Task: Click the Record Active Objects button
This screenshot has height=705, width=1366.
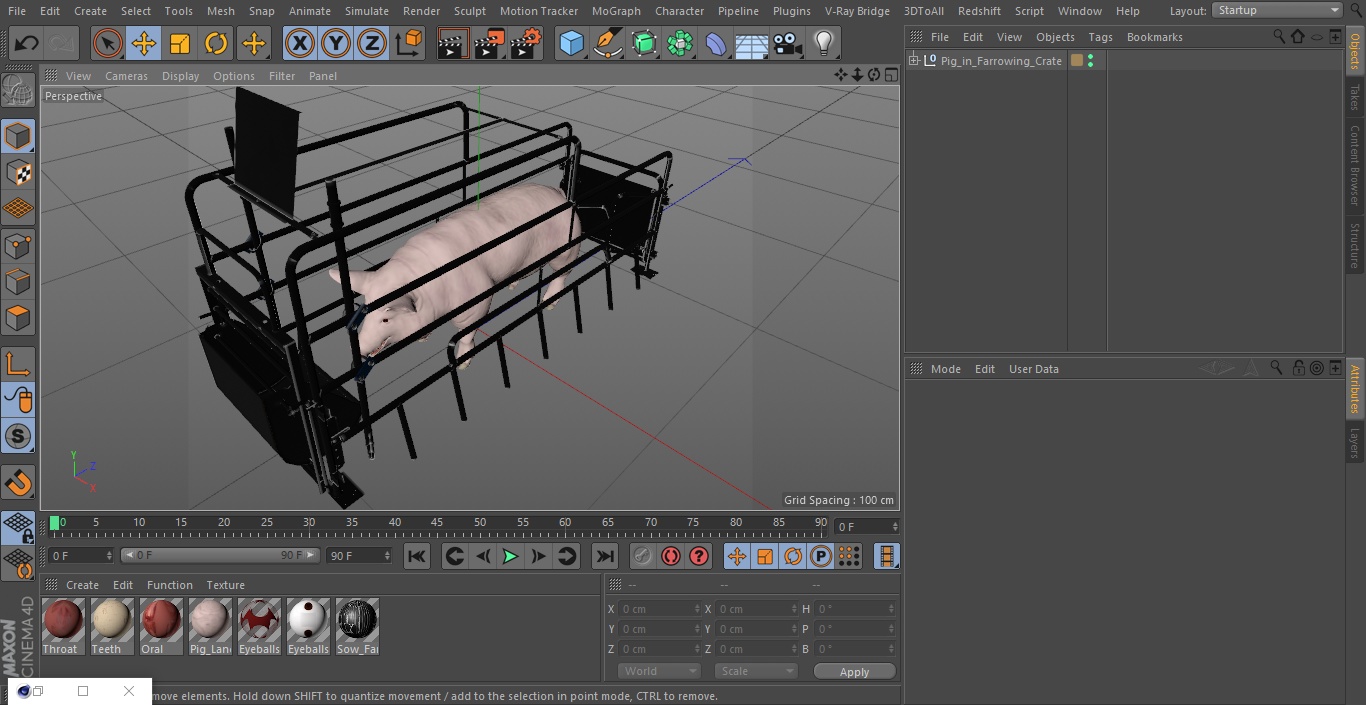Action: click(643, 556)
